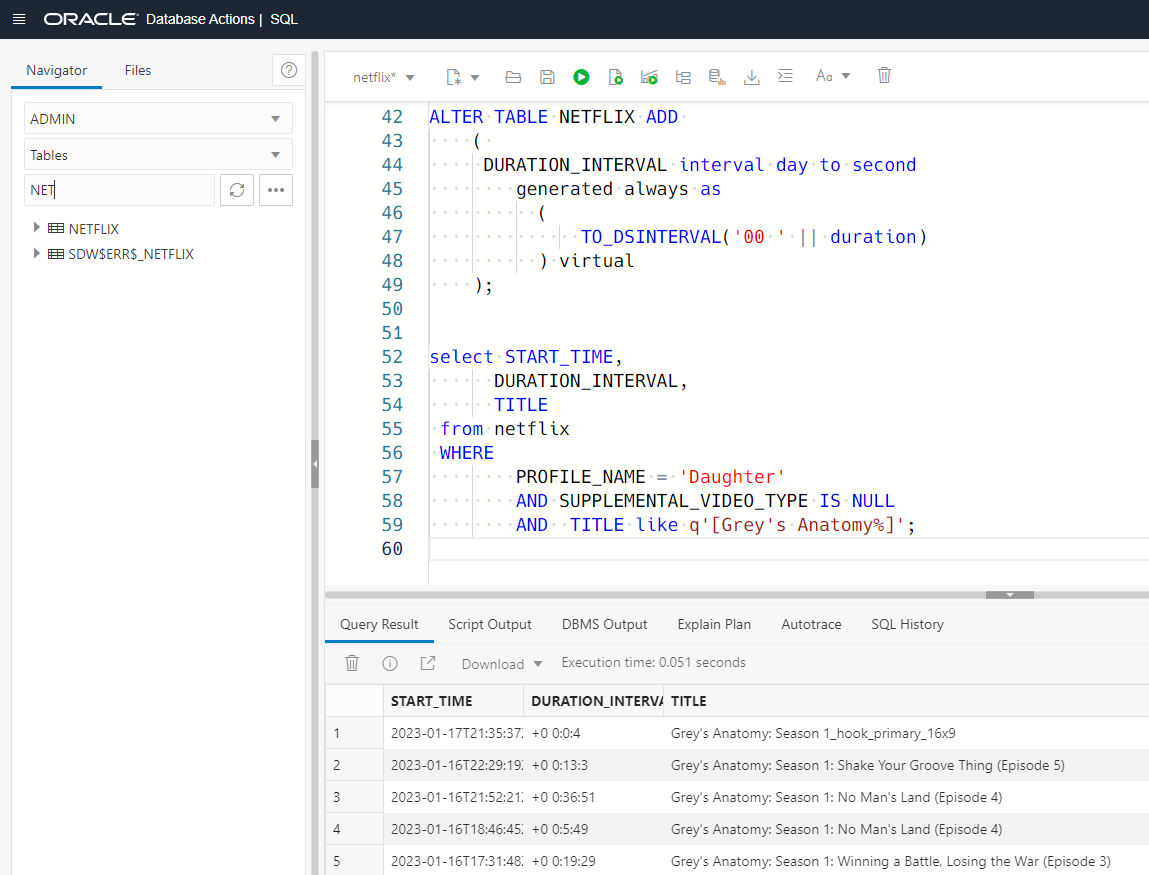Click the SQL breadcrumb in the header
Viewport: 1149px width, 875px height.
pyautogui.click(x=284, y=19)
